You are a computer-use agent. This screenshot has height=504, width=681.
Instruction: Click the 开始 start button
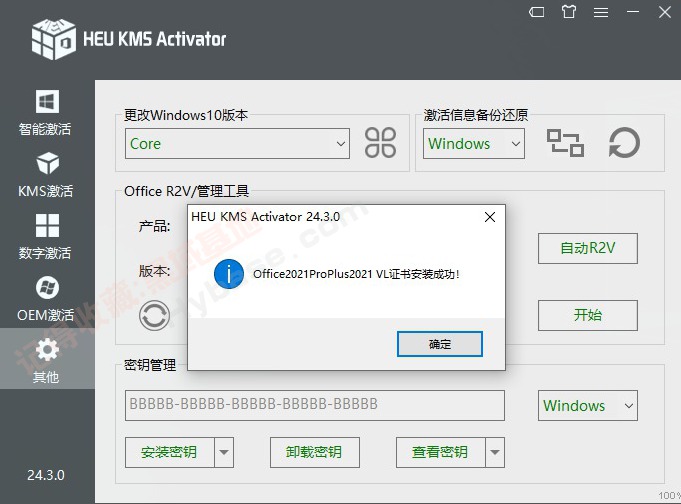(x=588, y=315)
